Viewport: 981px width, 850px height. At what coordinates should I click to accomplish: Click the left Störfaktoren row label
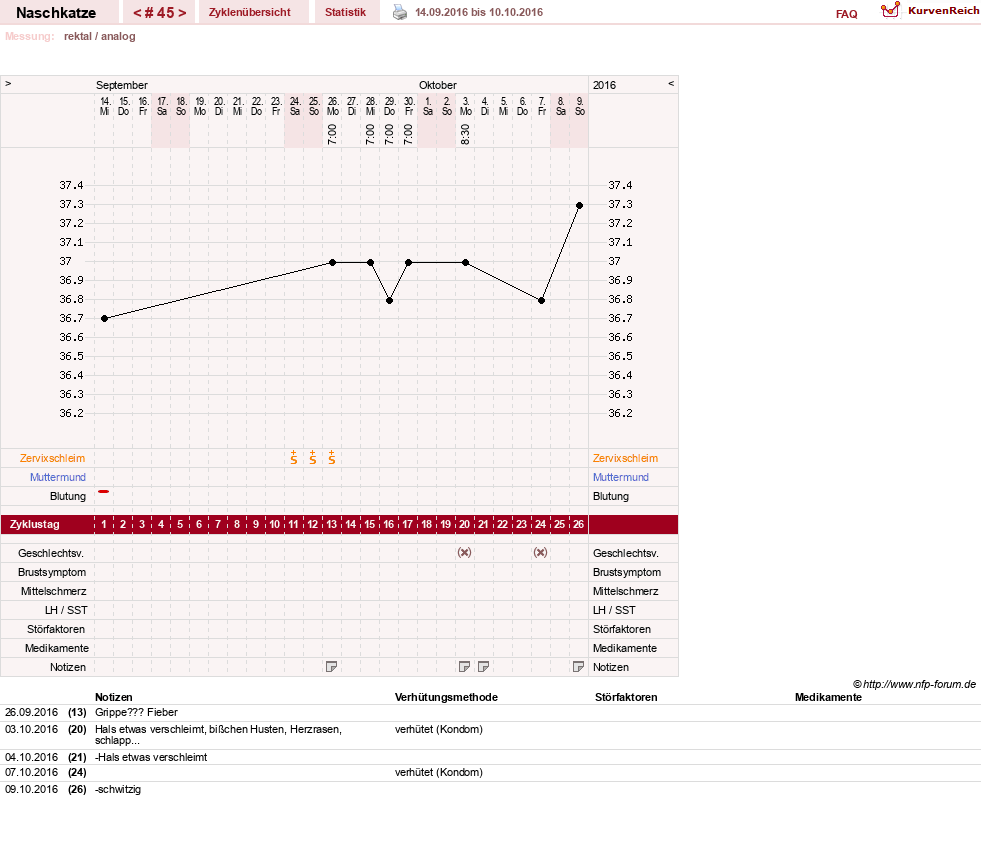point(56,629)
